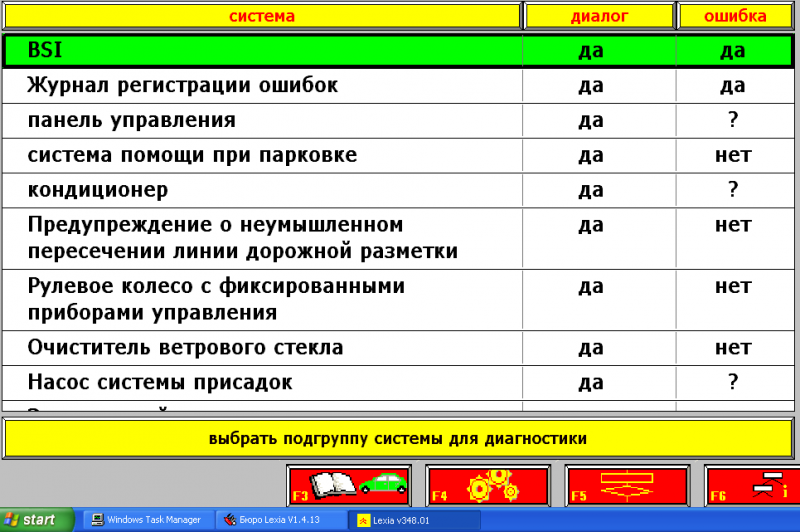Click the диалог column header

(599, 16)
